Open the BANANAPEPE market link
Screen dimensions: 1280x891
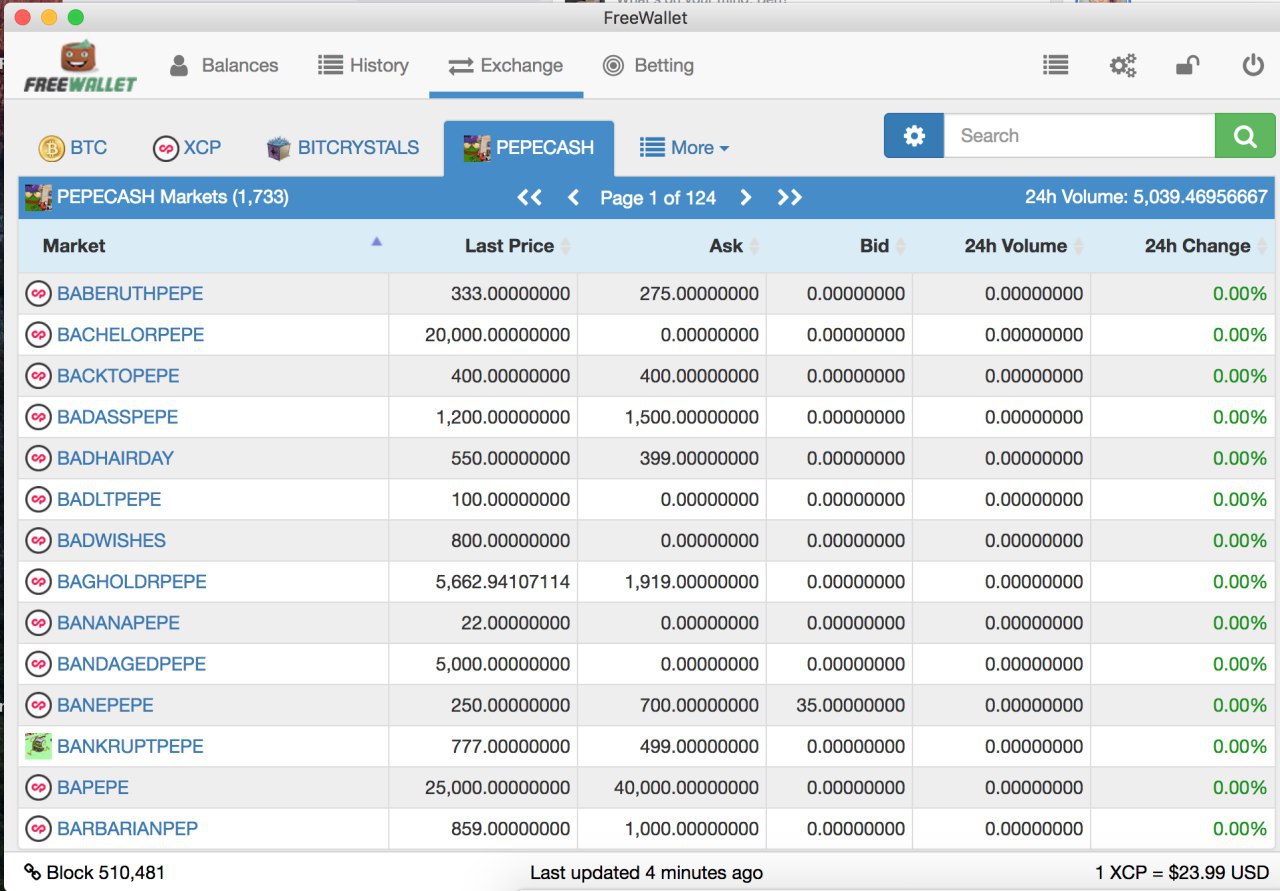pyautogui.click(x=118, y=622)
